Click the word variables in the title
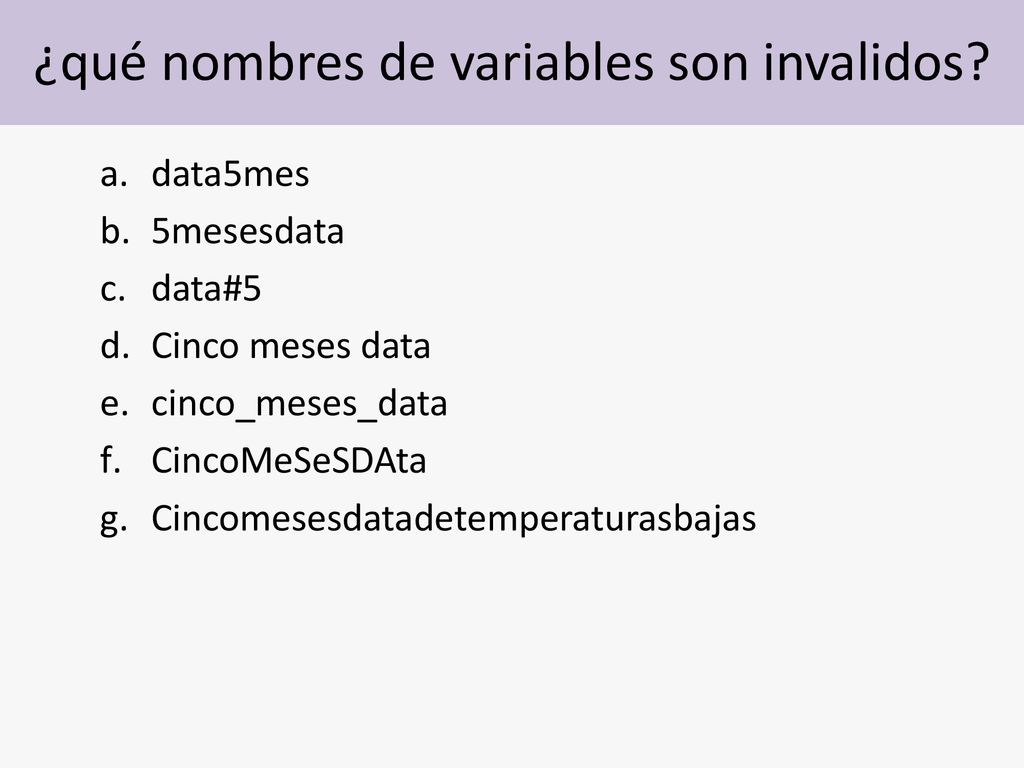The height and width of the screenshot is (768, 1024). [x=552, y=62]
